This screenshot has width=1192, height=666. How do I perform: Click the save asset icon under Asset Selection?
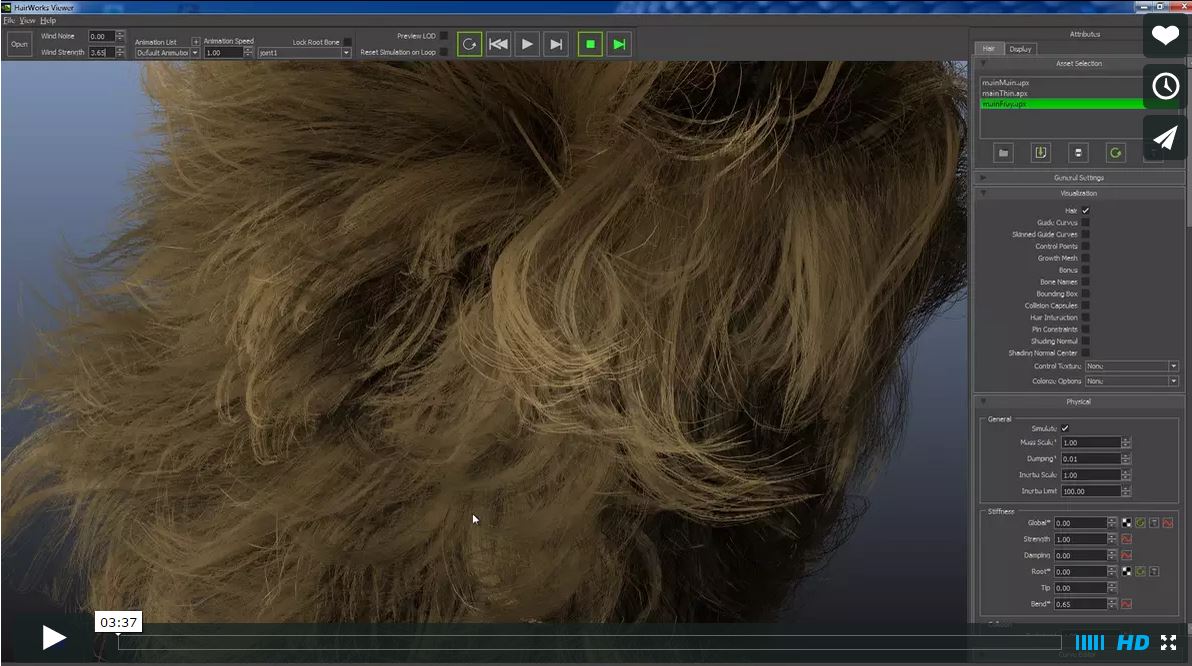1078,153
